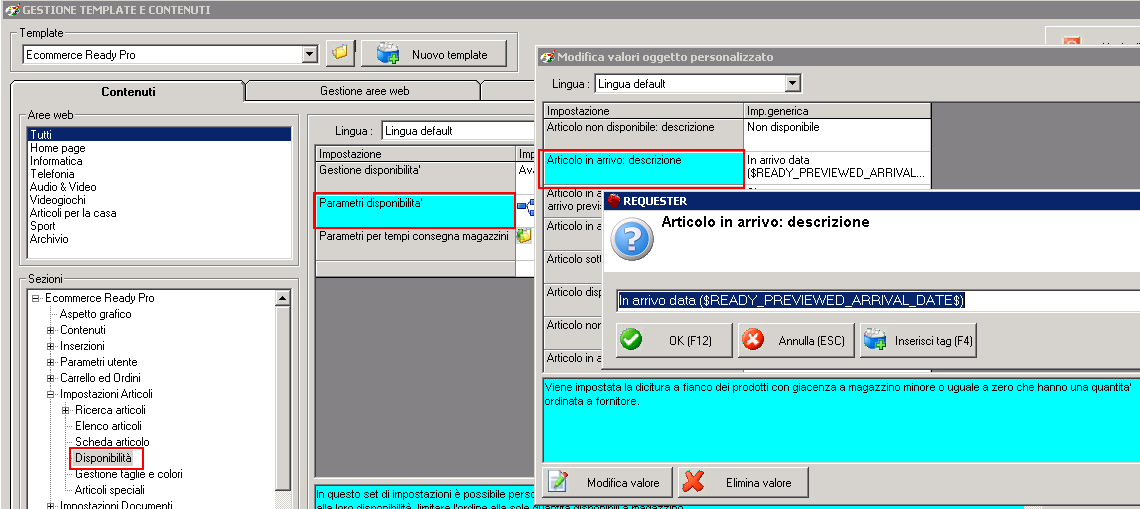Viewport: 1140px width, 509px height.
Task: Open the Template dropdown arrow
Action: click(310, 54)
